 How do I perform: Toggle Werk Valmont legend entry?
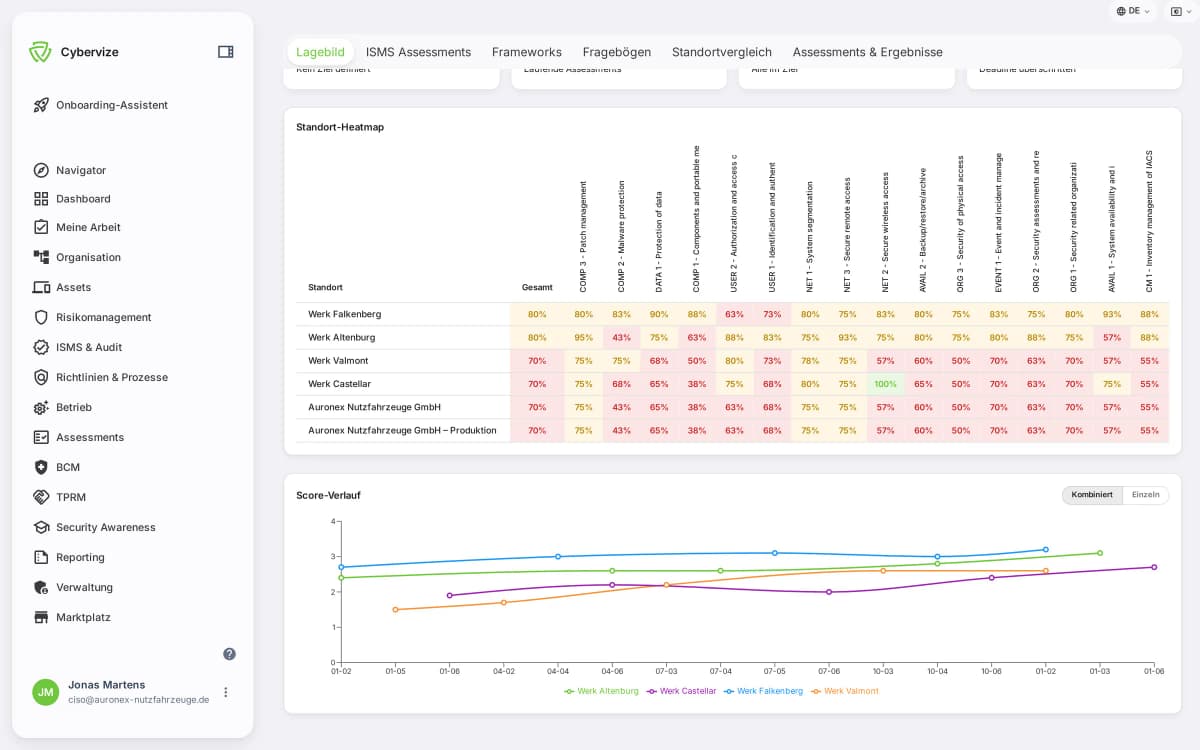coord(845,691)
